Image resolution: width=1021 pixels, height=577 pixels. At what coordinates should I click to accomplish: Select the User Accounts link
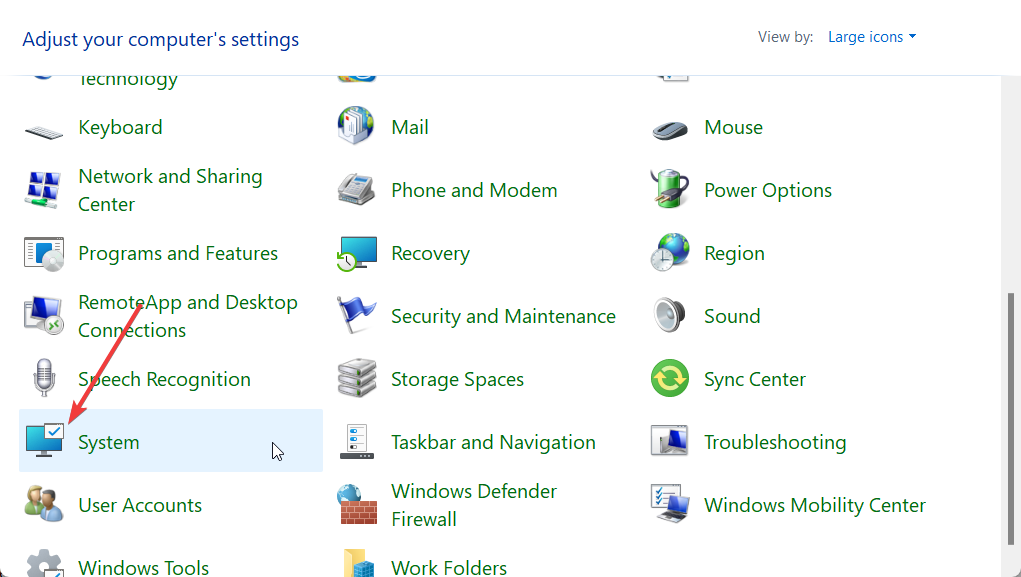(x=140, y=505)
